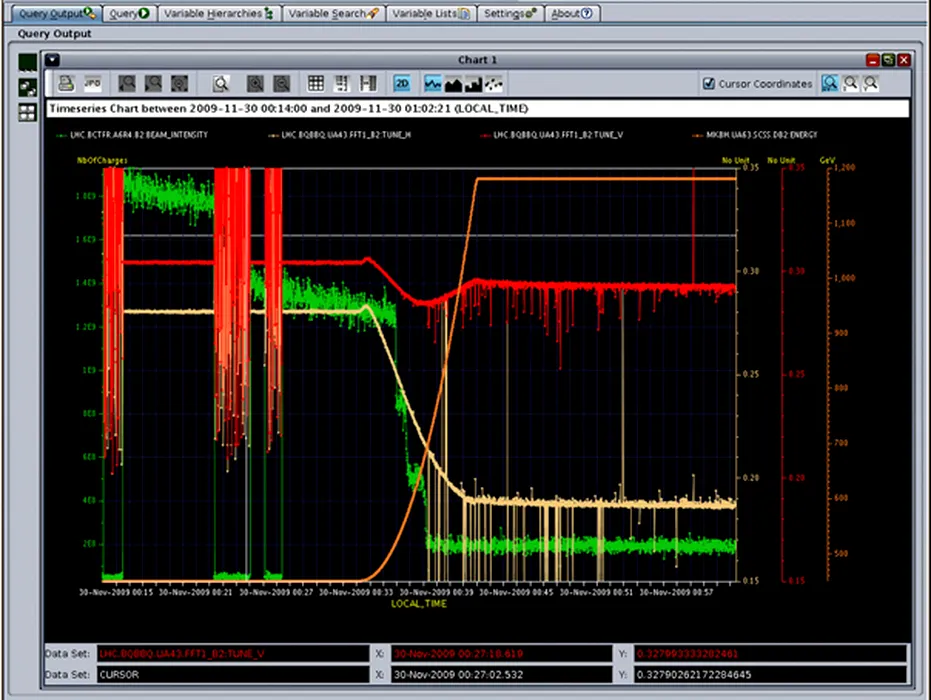931x700 pixels.
Task: Click the DB2:ENERGY legend entry
Action: tap(755, 135)
